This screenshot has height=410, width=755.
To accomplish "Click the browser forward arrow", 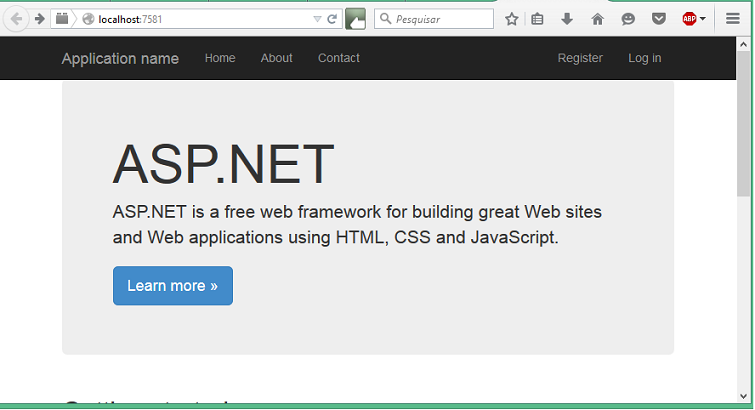I will [39, 19].
